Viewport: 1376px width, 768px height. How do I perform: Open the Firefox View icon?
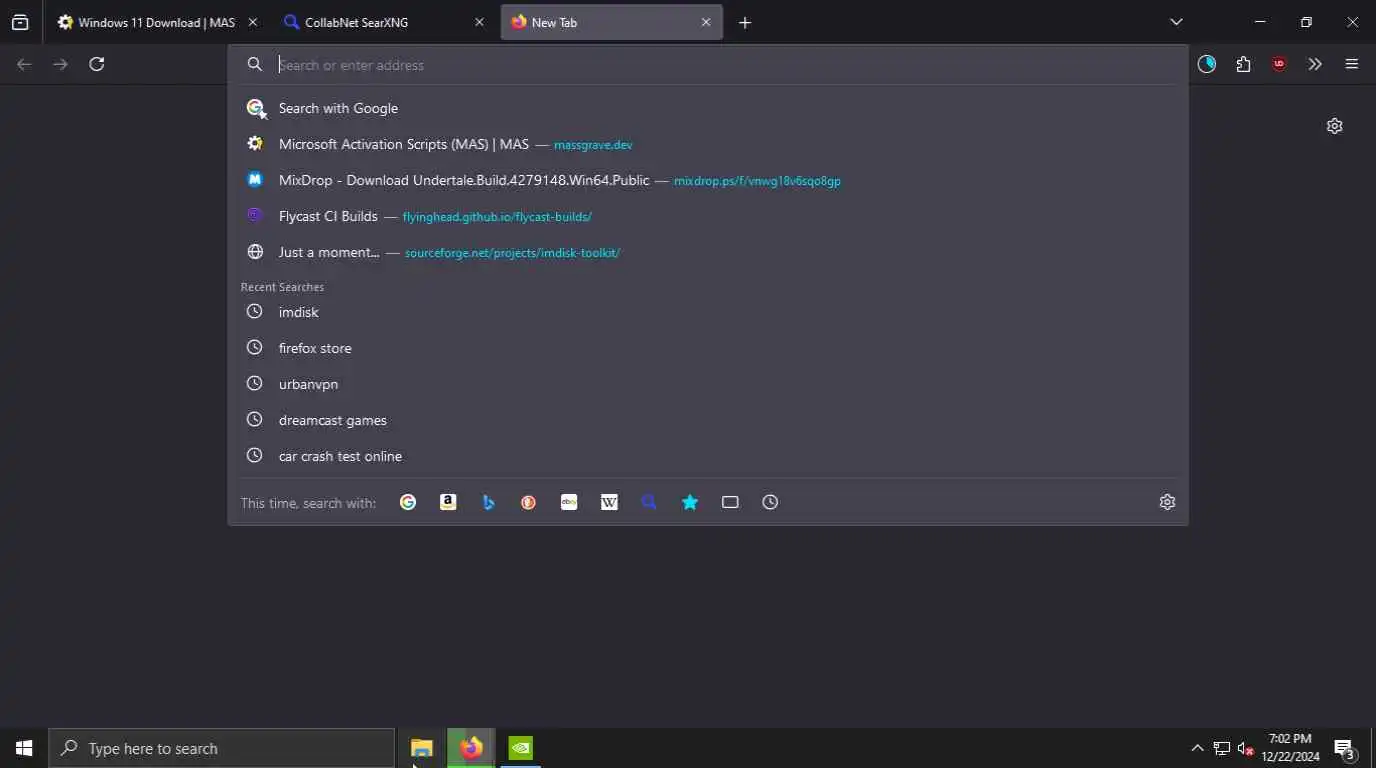[x=20, y=22]
